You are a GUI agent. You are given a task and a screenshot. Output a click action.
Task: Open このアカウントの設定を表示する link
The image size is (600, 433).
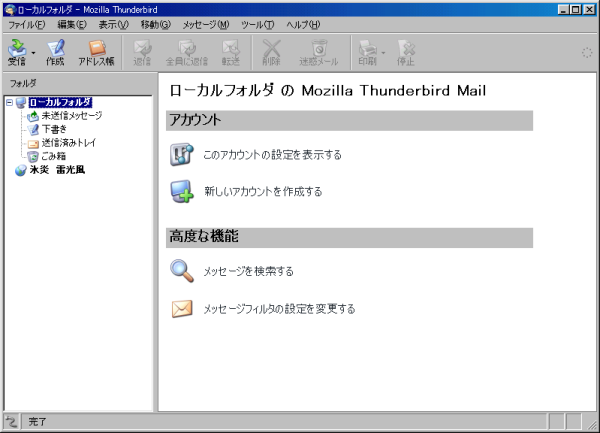(272, 155)
